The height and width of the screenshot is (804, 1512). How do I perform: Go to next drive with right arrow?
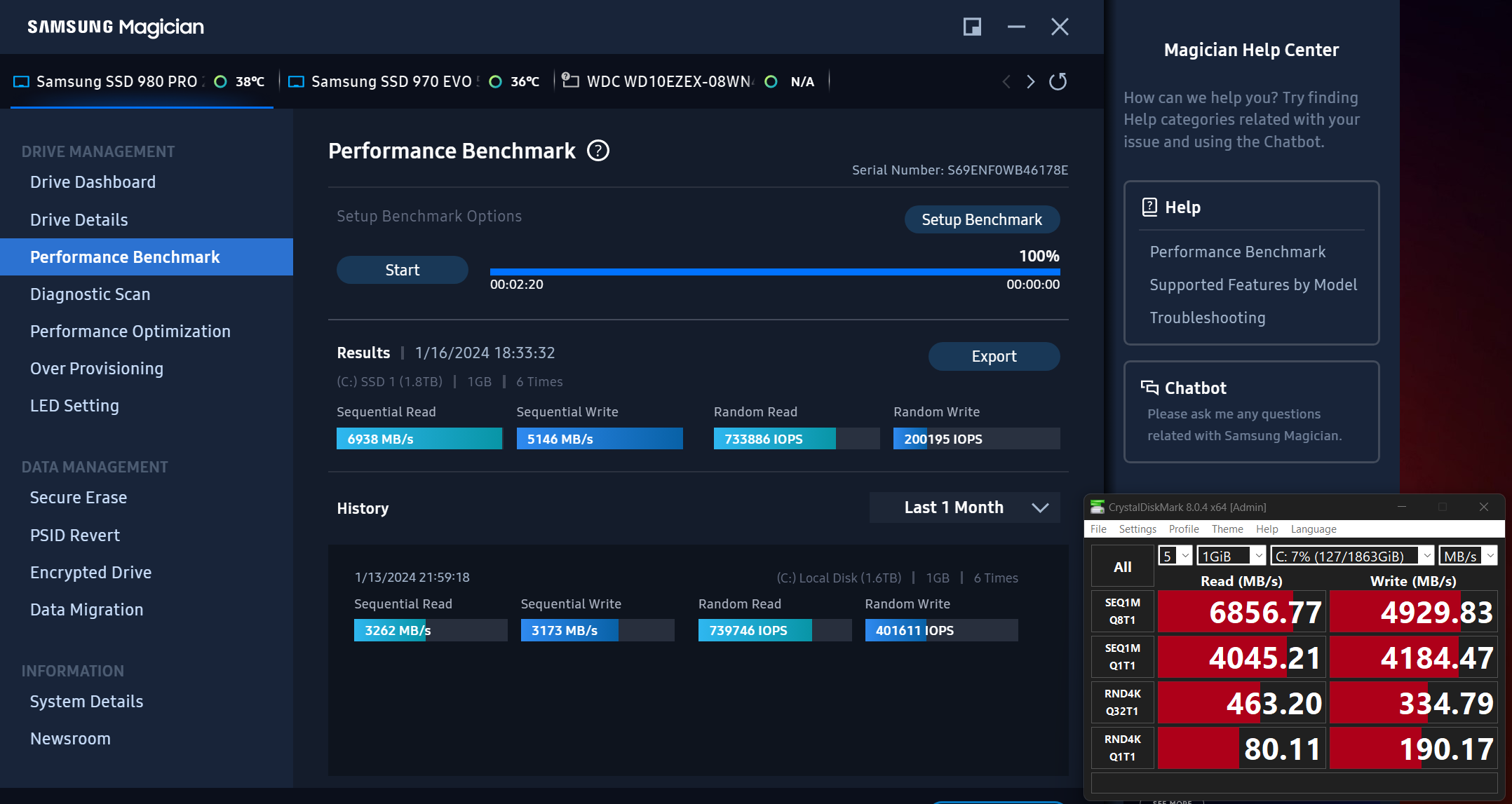pyautogui.click(x=1030, y=82)
